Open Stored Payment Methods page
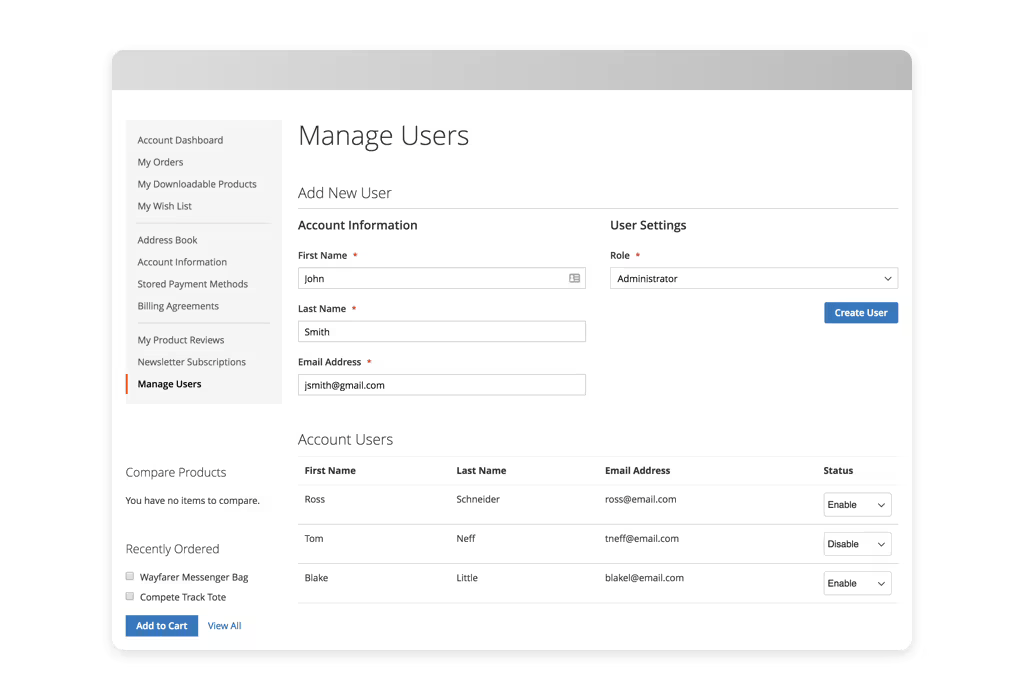Viewport: 1024px width, 700px height. 192,284
